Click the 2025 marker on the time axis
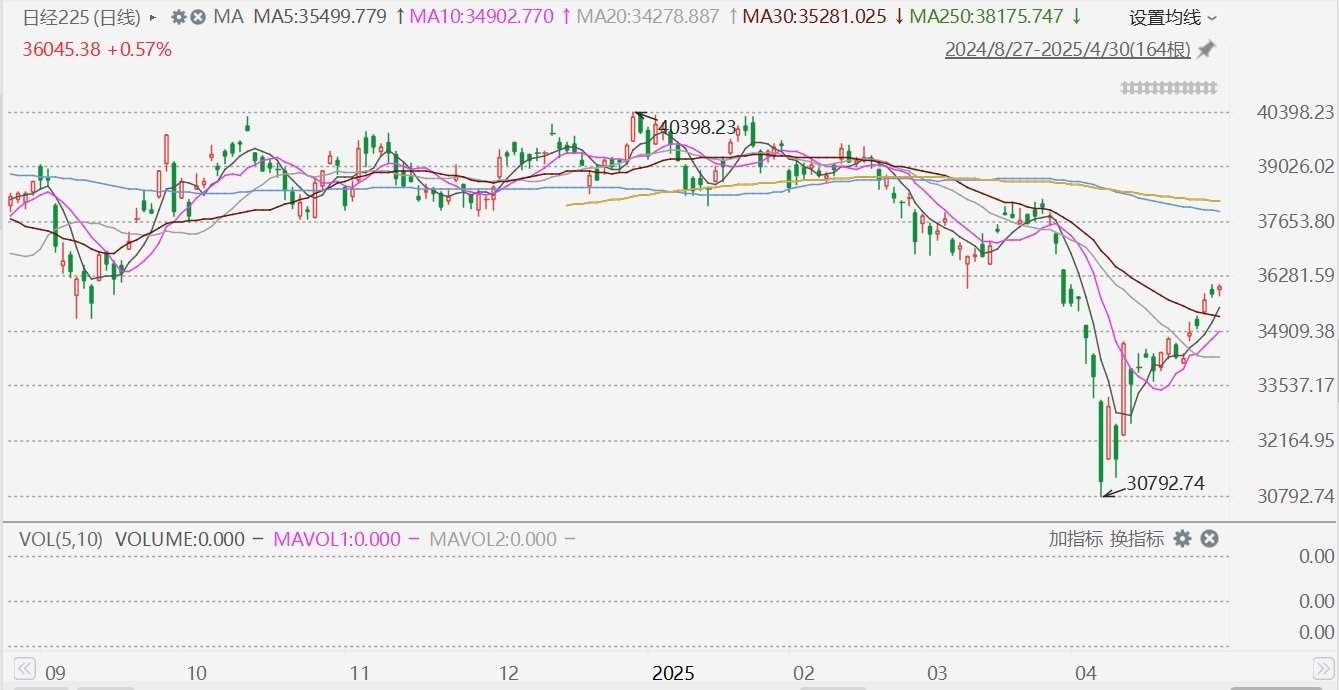The image size is (1339, 690). click(673, 672)
